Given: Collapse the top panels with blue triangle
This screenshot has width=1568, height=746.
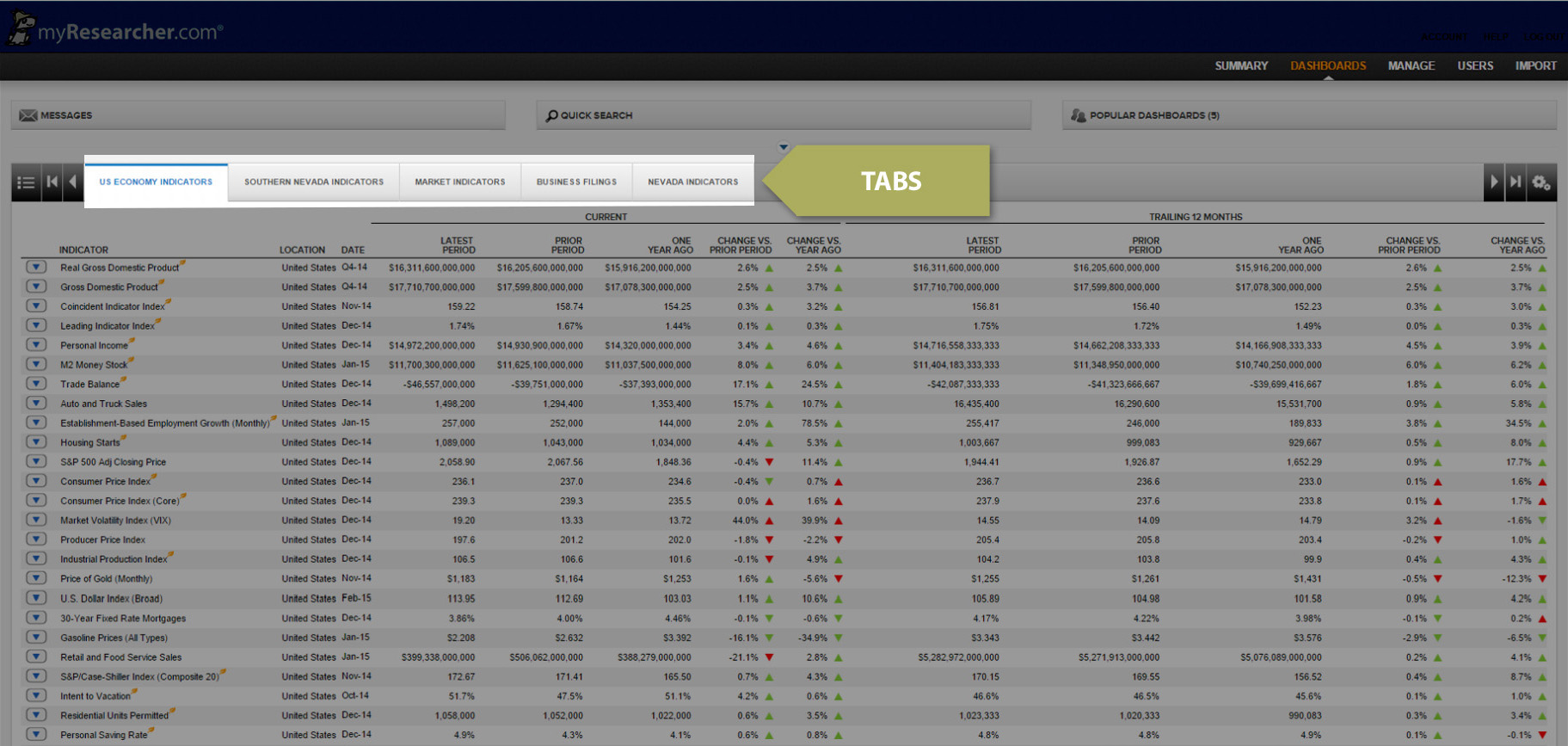Looking at the screenshot, I should [784, 147].
